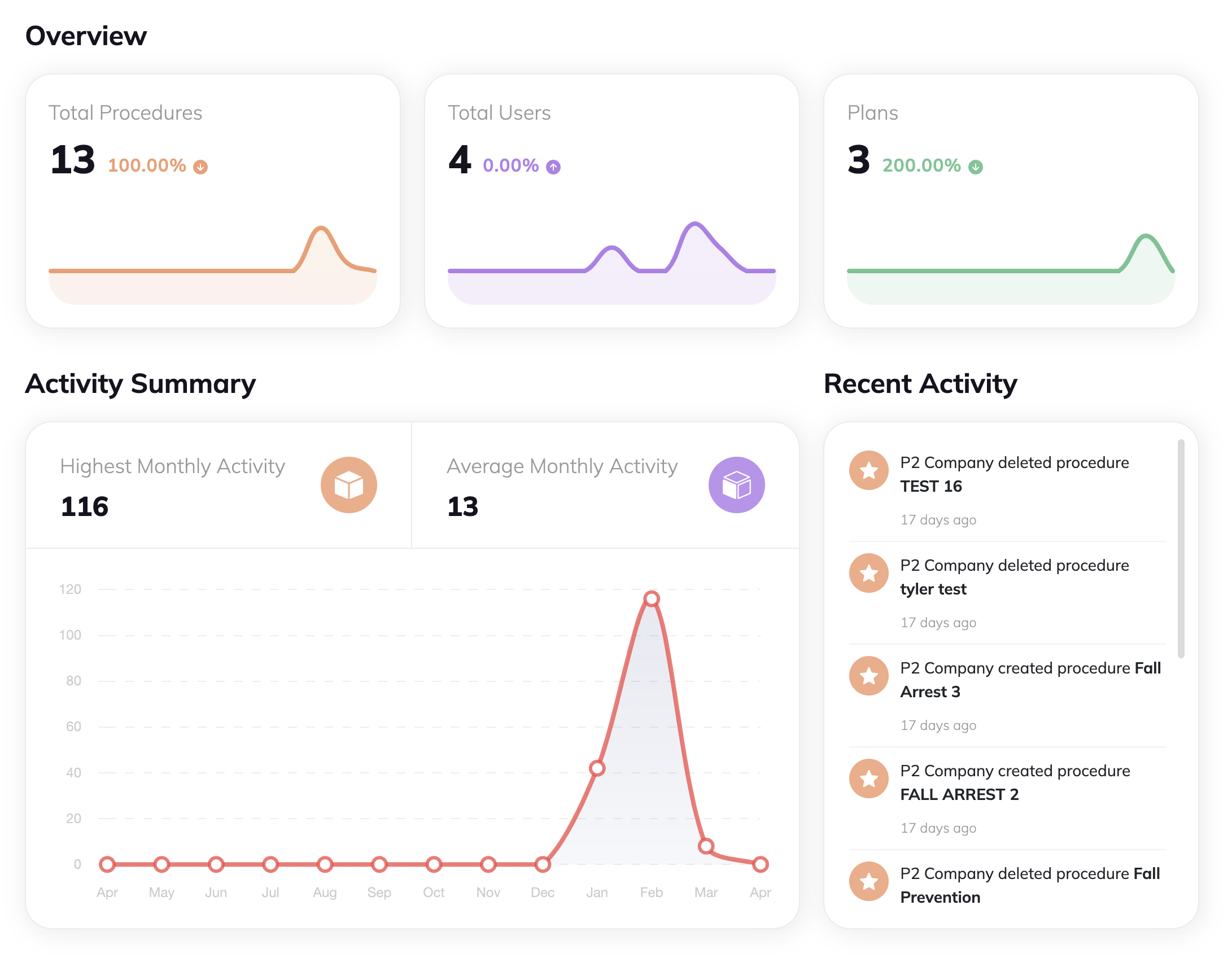
Task: Click the star icon beside Fall Arrest 3 activity
Action: tap(870, 676)
